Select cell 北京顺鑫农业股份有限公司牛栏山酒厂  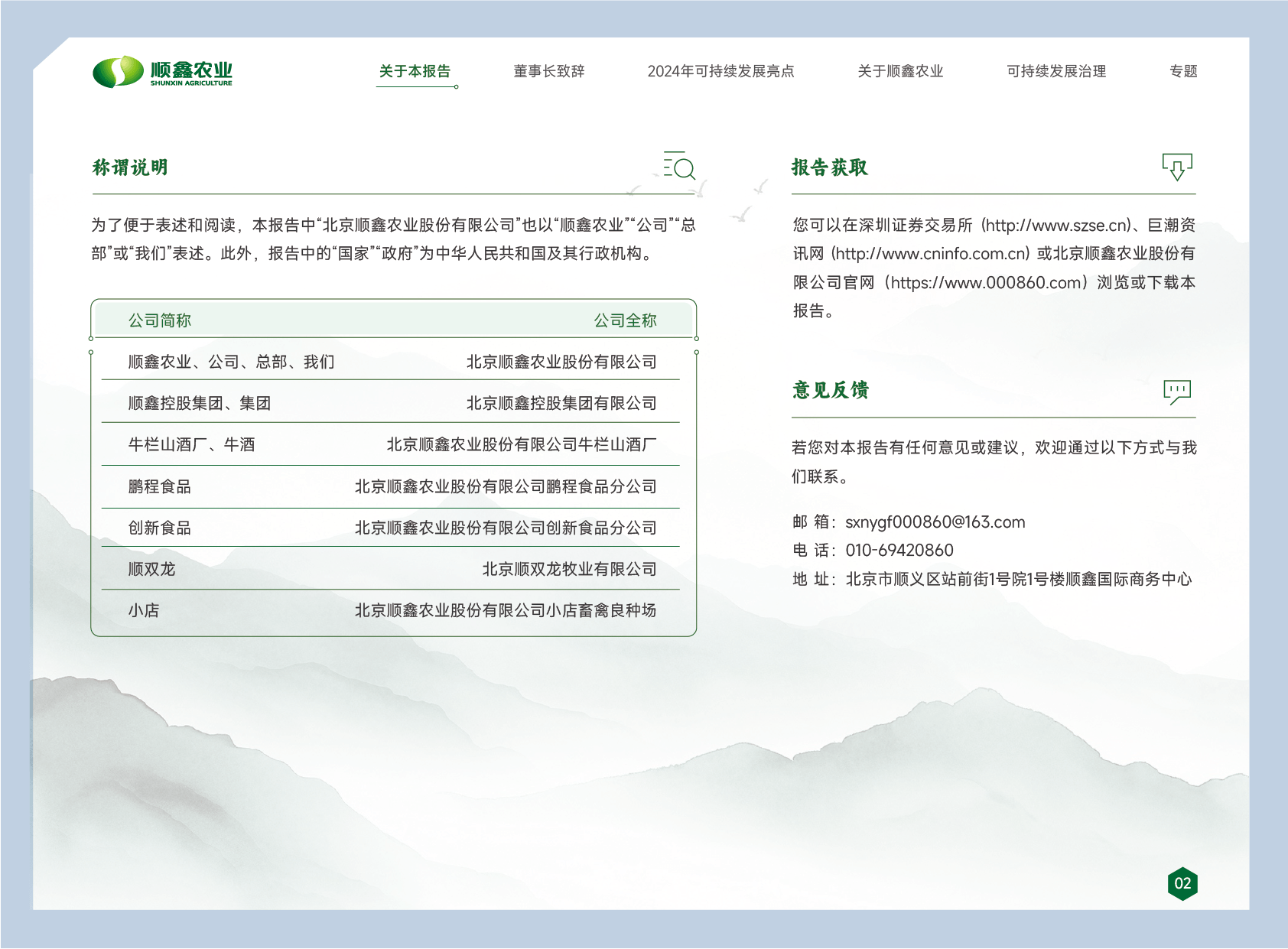point(522,444)
